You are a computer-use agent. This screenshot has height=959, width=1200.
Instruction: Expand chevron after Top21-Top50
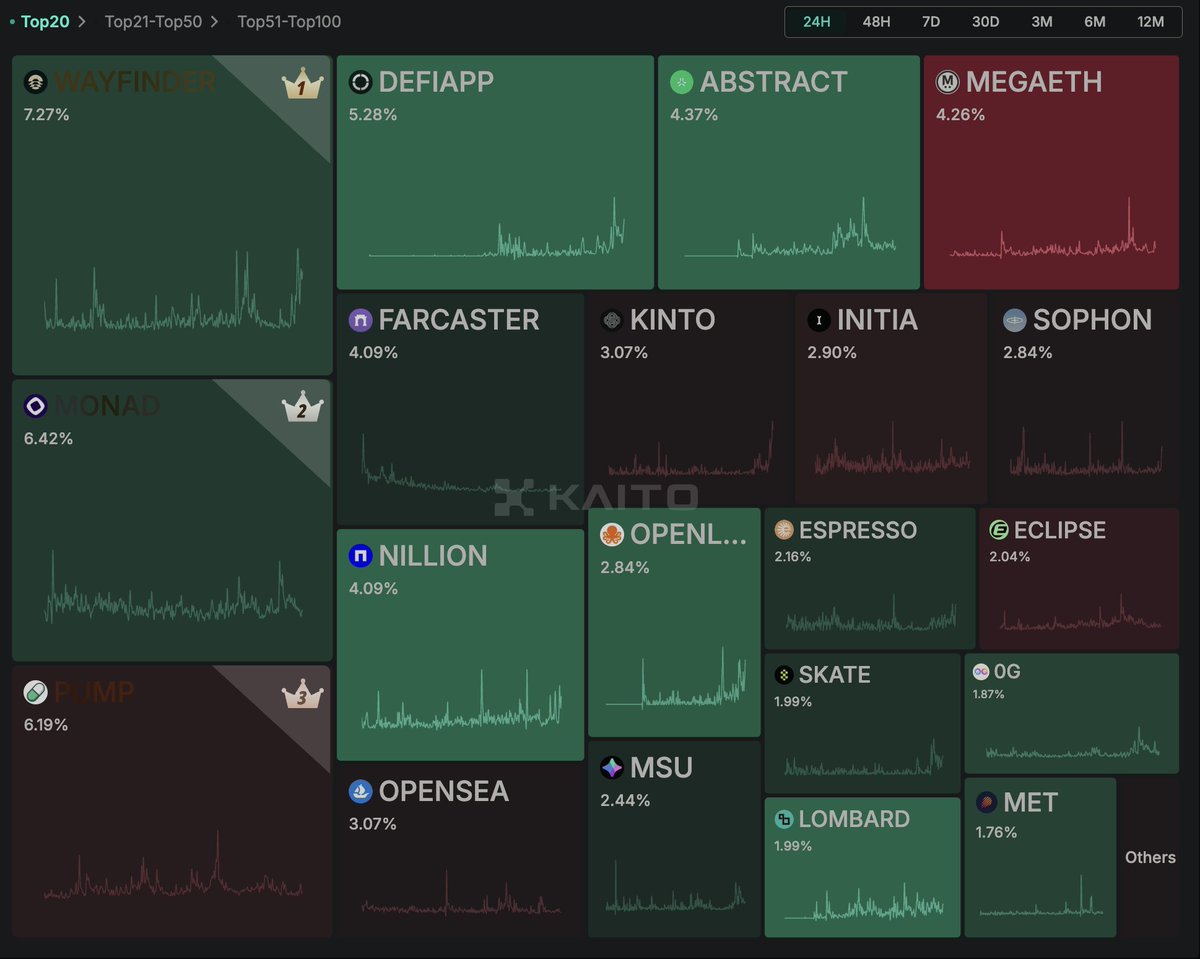pos(214,21)
